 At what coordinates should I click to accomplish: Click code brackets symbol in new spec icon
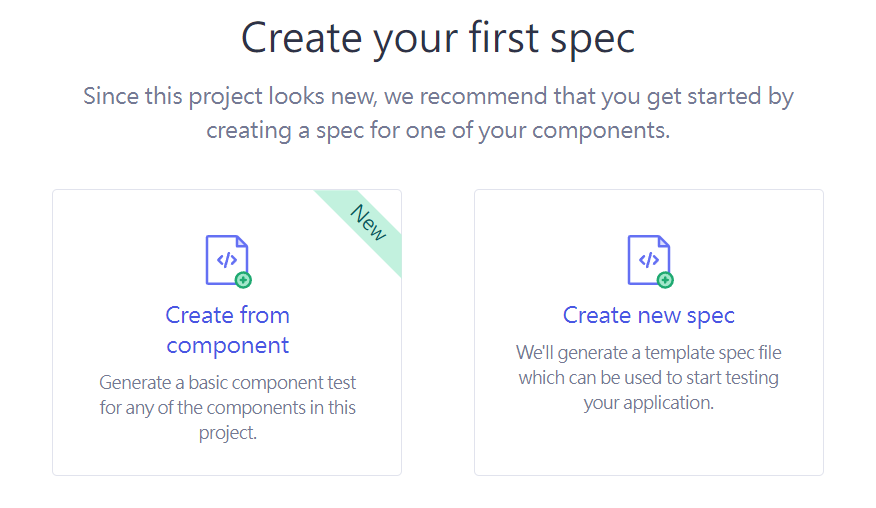click(648, 261)
